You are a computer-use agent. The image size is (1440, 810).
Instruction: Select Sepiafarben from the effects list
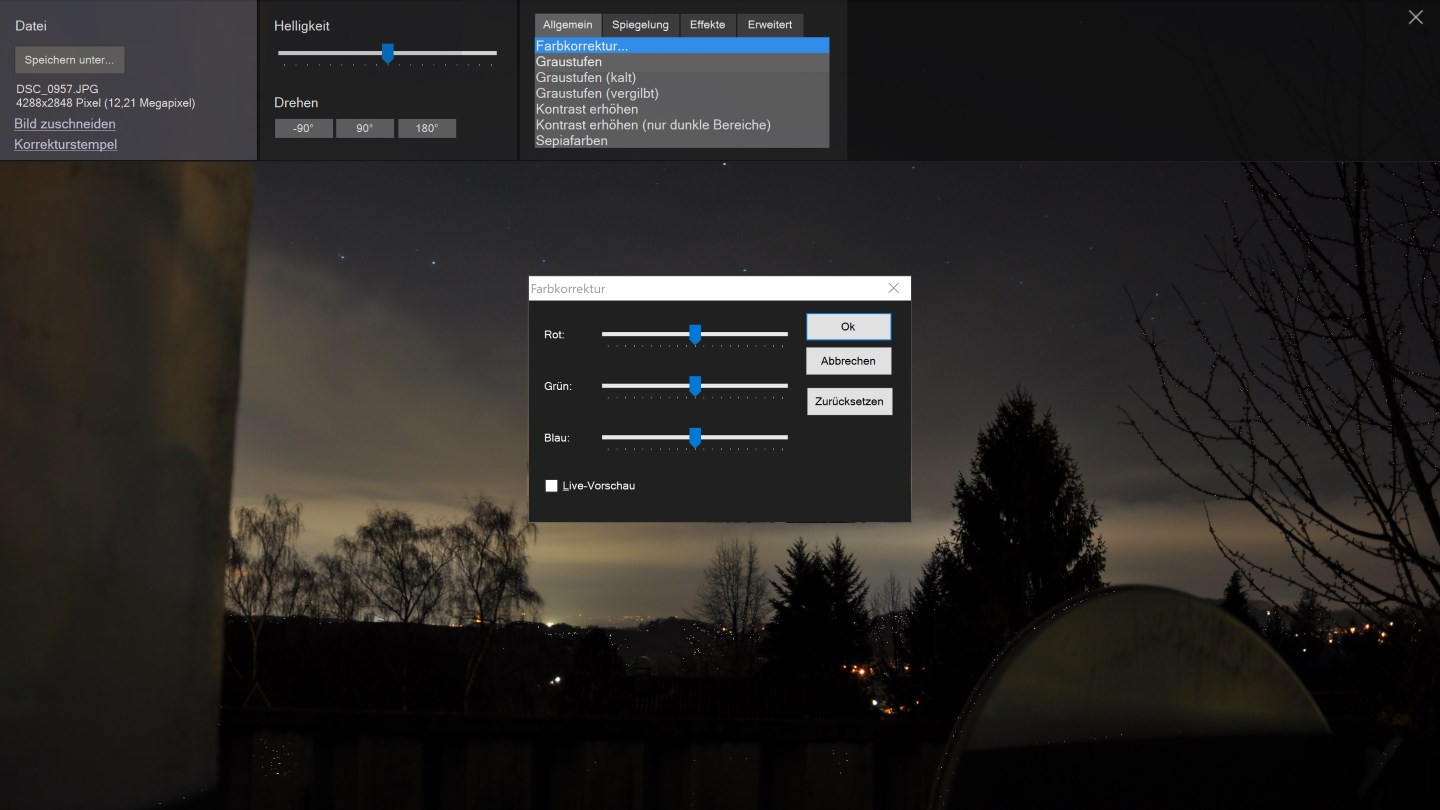[x=572, y=141]
